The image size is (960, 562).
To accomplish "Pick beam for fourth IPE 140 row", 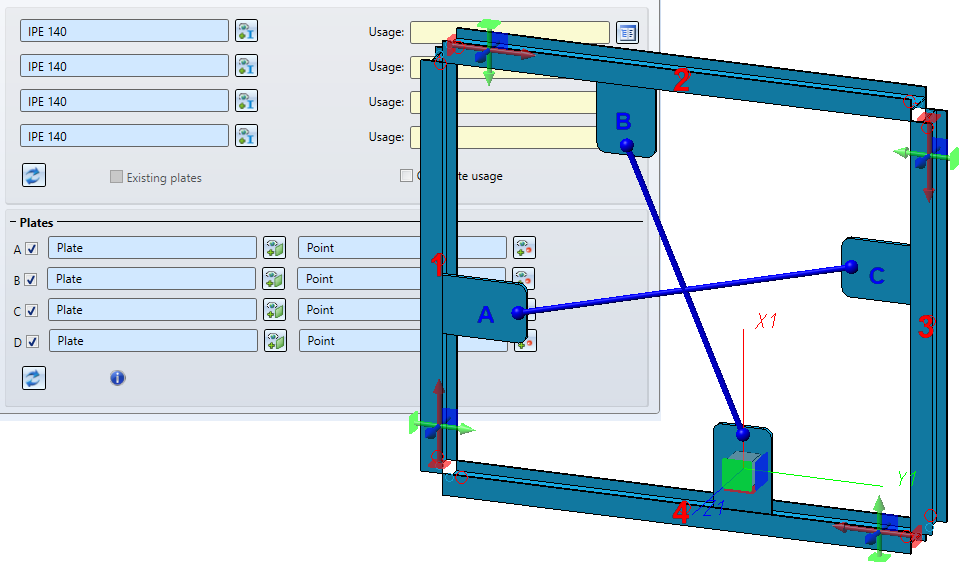I will [246, 136].
